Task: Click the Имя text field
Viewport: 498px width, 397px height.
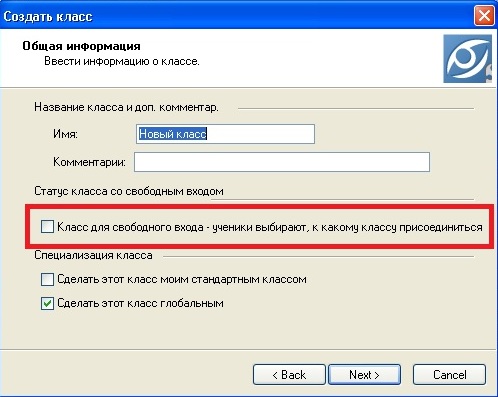Action: [225, 134]
